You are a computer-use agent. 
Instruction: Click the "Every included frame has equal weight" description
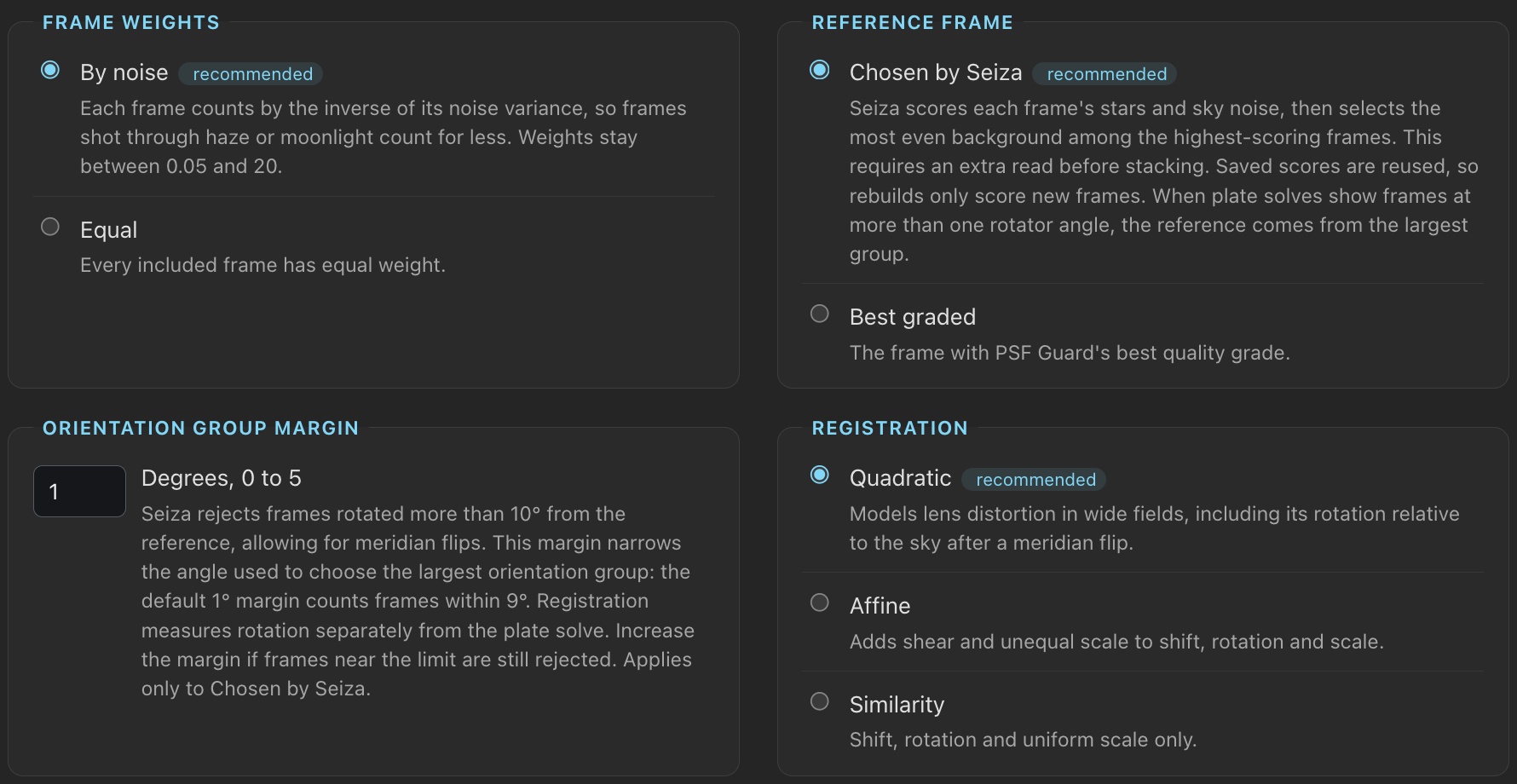tap(262, 265)
